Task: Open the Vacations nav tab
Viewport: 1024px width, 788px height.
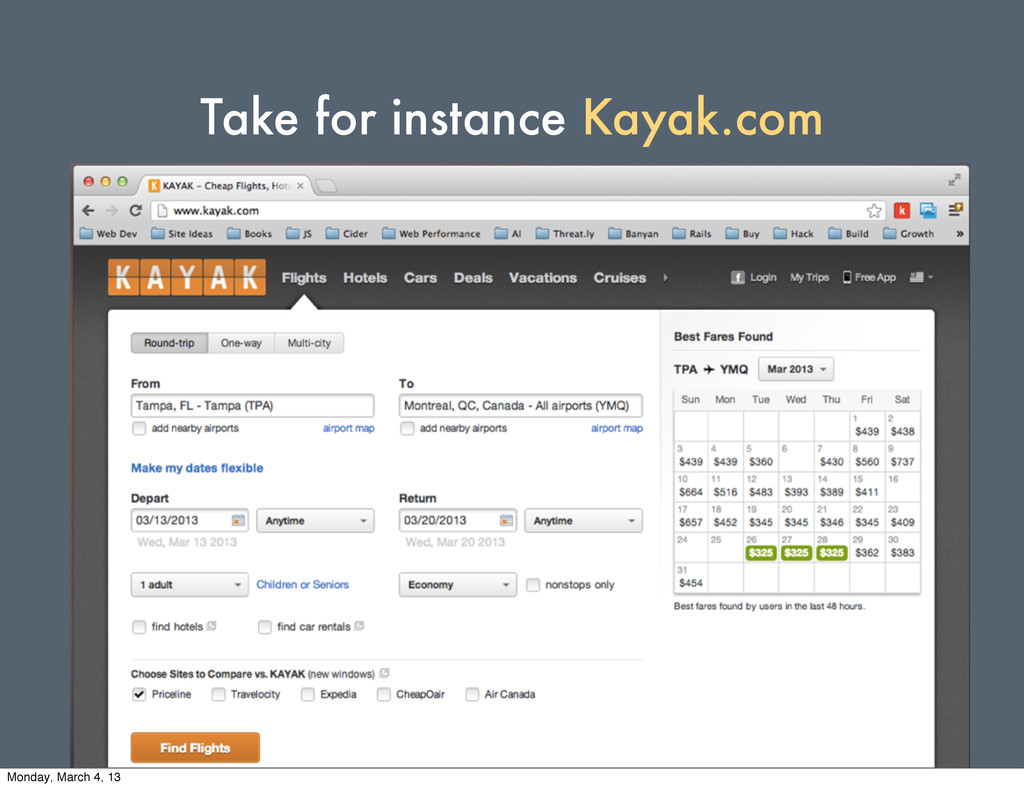Action: [543, 277]
